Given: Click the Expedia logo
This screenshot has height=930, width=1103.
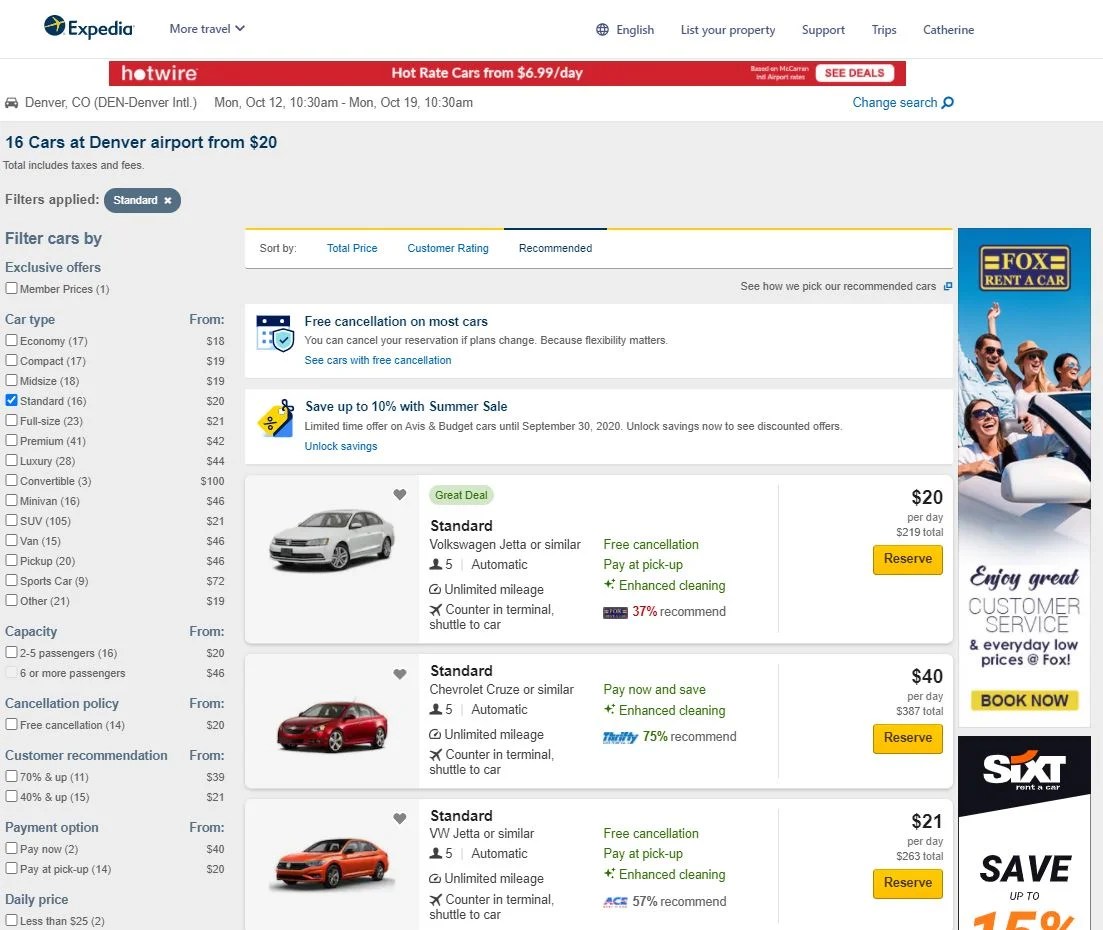Looking at the screenshot, I should point(88,28).
